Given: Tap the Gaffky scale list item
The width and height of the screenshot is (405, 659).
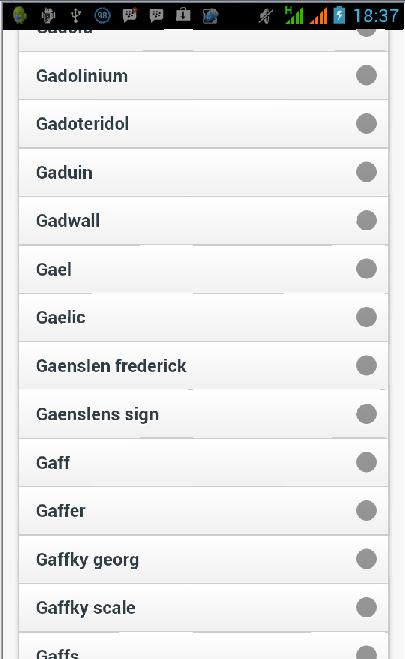Looking at the screenshot, I should click(x=203, y=608).
